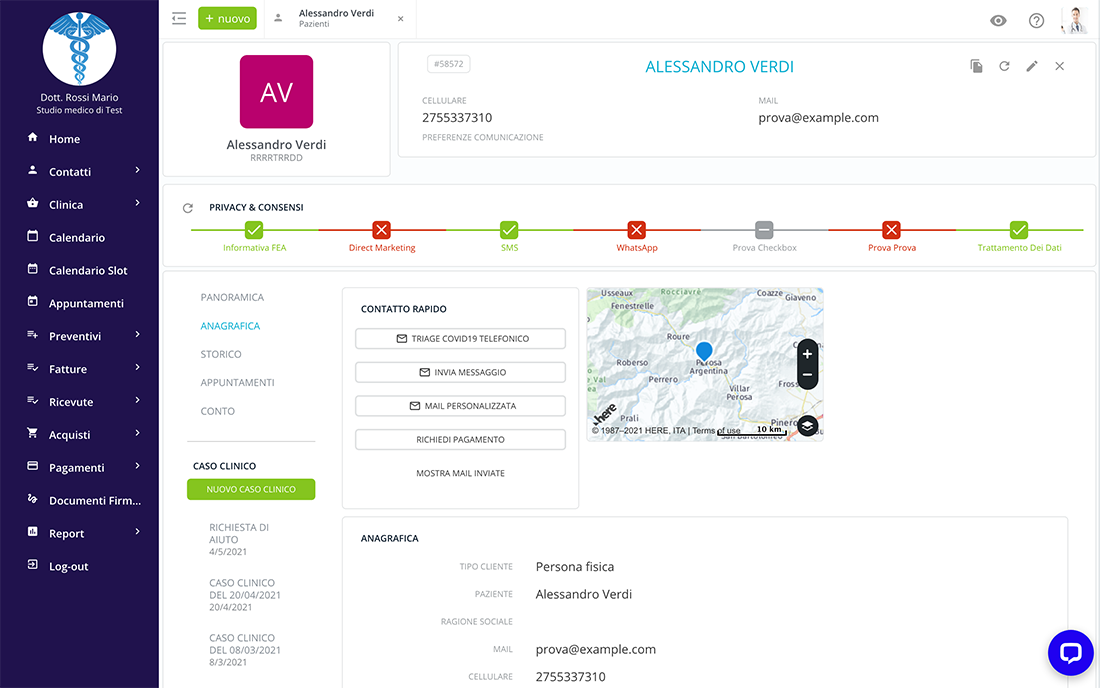1100x688 pixels.
Task: Open the help question mark icon
Action: click(1034, 19)
